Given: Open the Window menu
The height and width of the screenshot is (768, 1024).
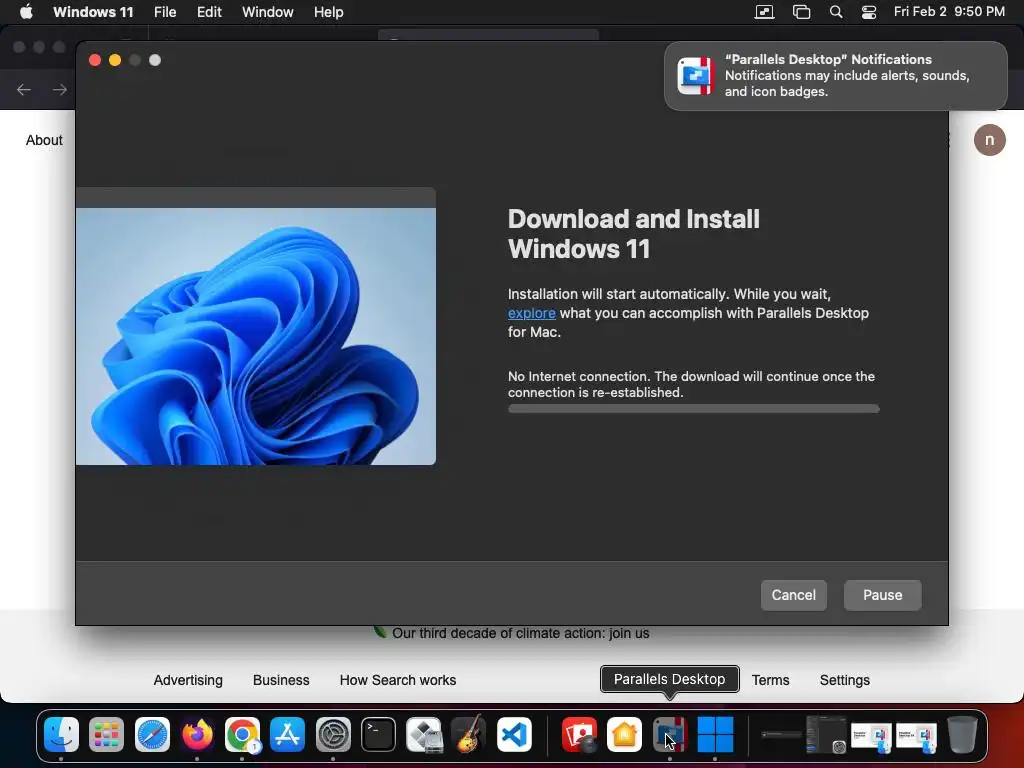Looking at the screenshot, I should click(267, 12).
